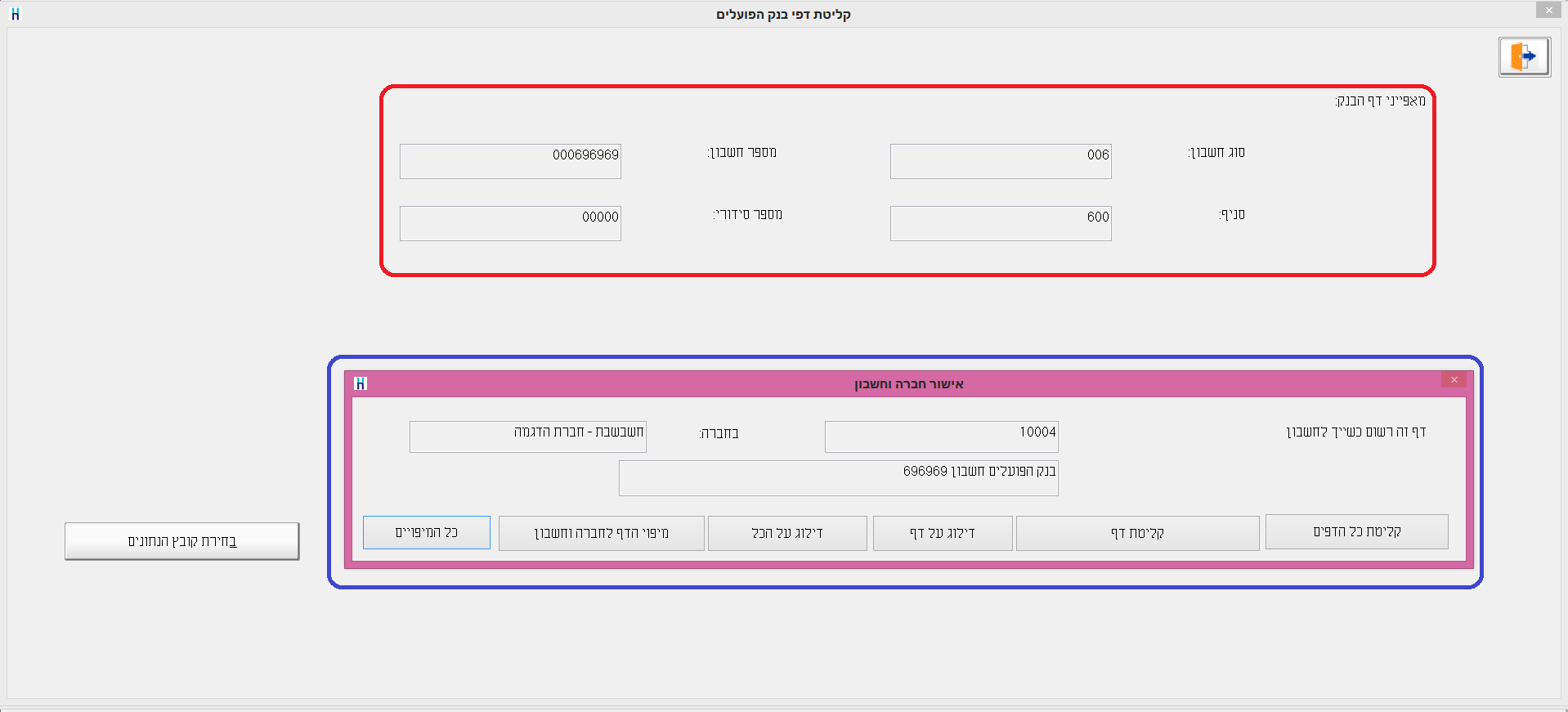Close the קליטת דפי בנק הפועלים window
1568x712 pixels.
(x=1548, y=10)
